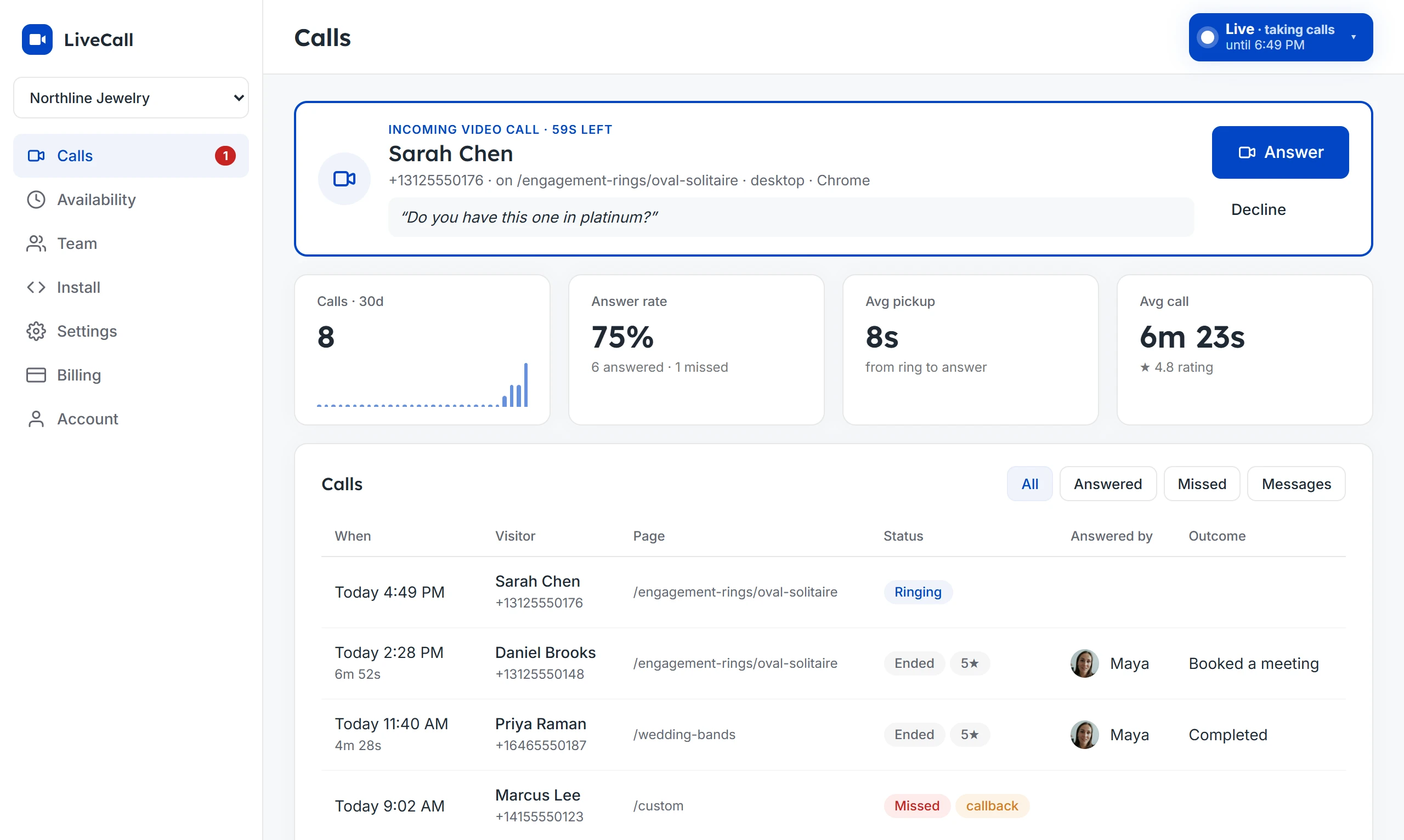Toggle the Live taking calls status switch
Screen dimensions: 1404x840
pyautogui.click(x=1208, y=37)
